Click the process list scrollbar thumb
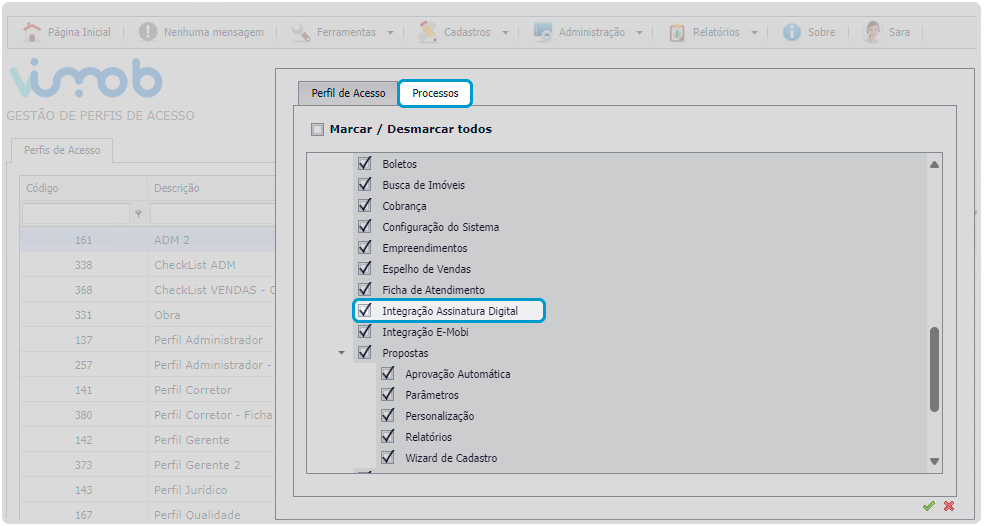Screen dimensions: 984x526 pyautogui.click(x=934, y=369)
